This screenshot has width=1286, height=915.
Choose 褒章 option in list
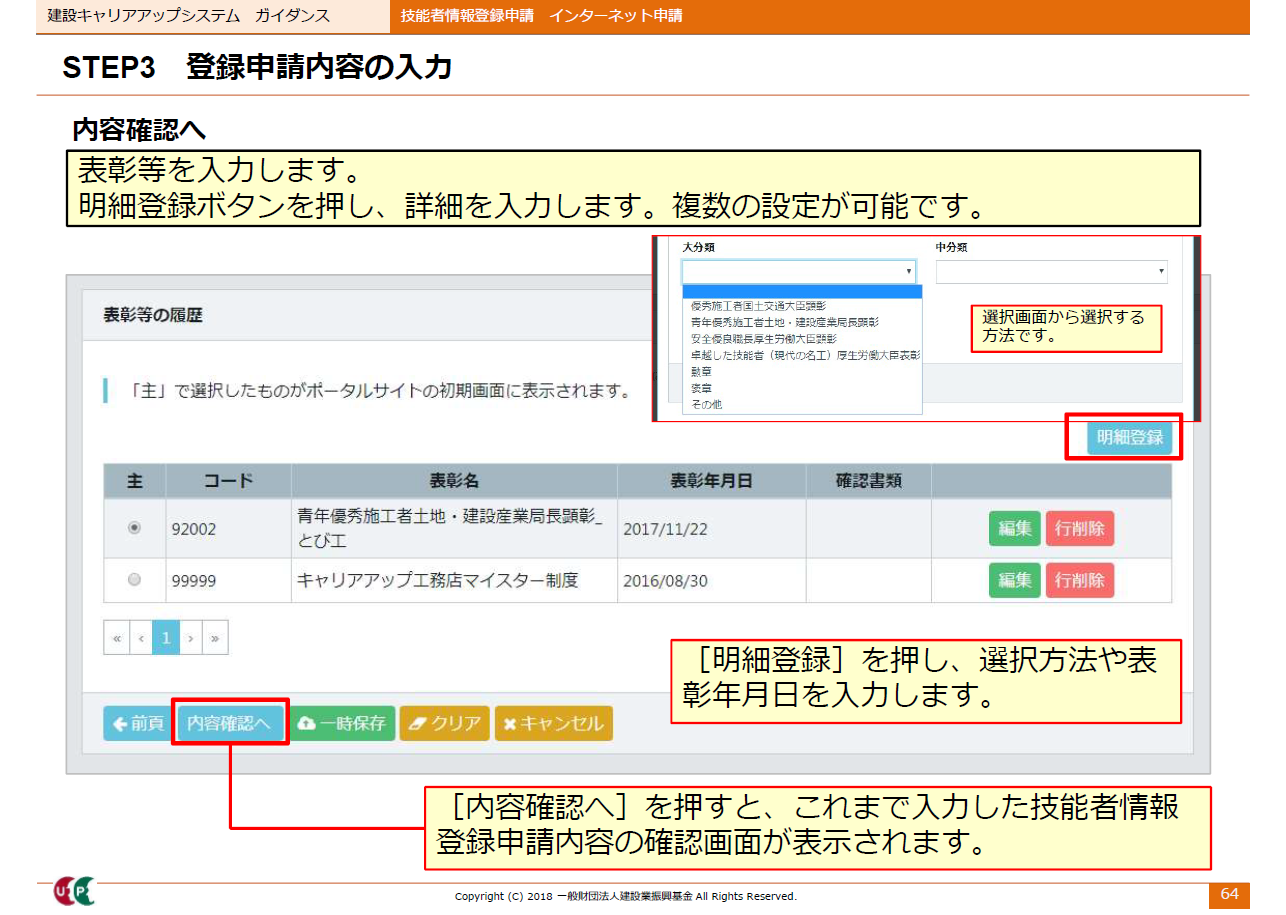802,388
